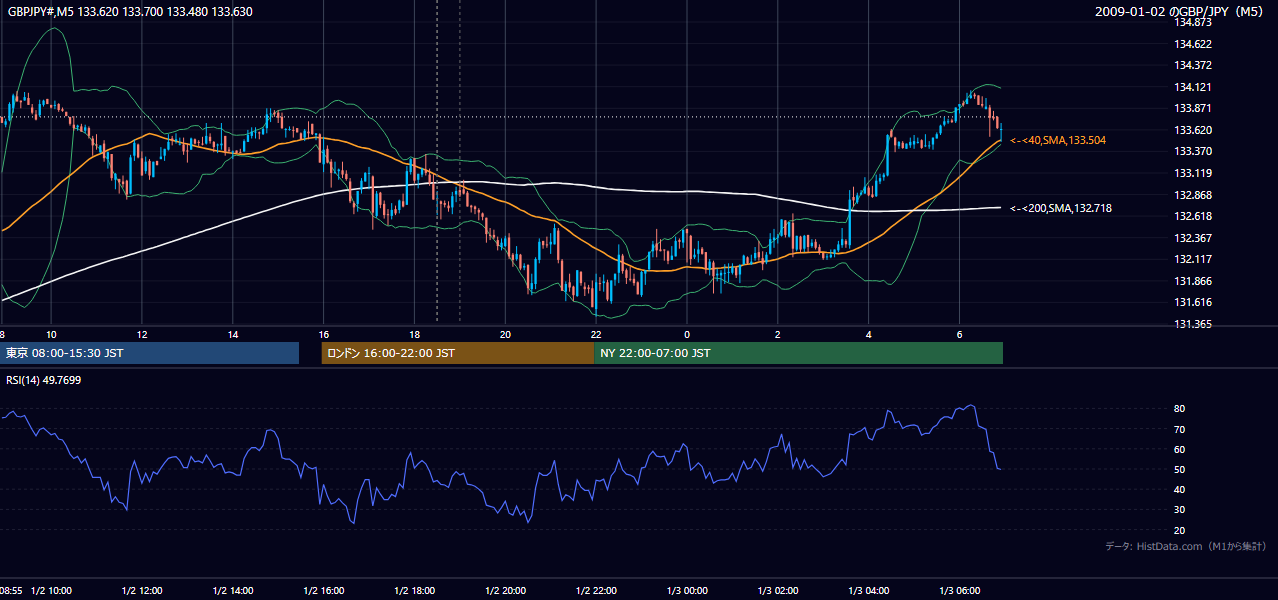1278x600 pixels.
Task: Click price level 133.871 on the axis
Action: [x=1193, y=108]
